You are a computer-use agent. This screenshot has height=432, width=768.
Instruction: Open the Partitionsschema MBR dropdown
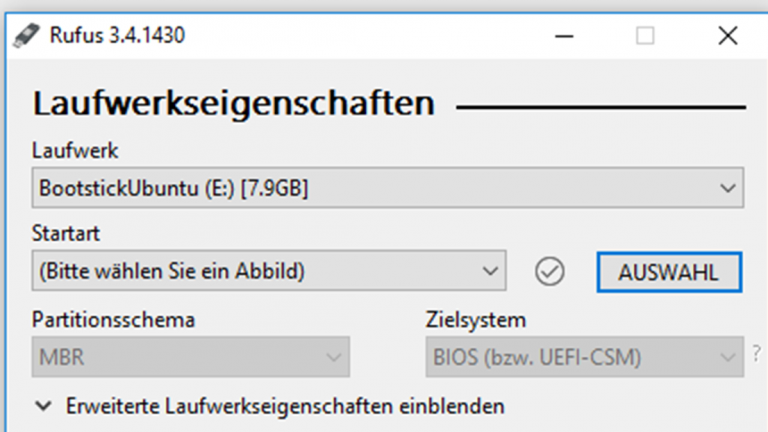click(190, 356)
